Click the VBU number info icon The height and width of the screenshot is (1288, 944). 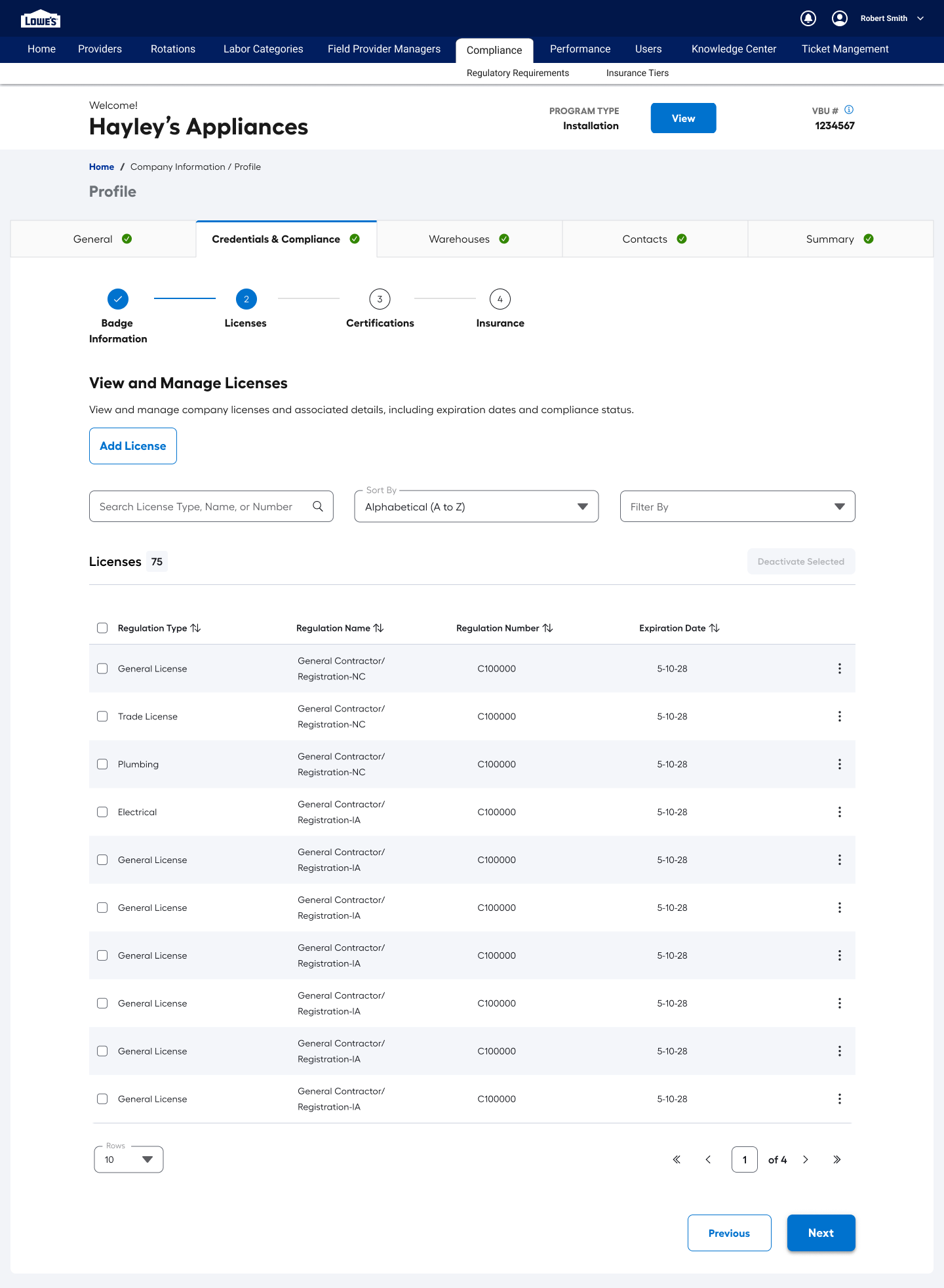pyautogui.click(x=849, y=110)
